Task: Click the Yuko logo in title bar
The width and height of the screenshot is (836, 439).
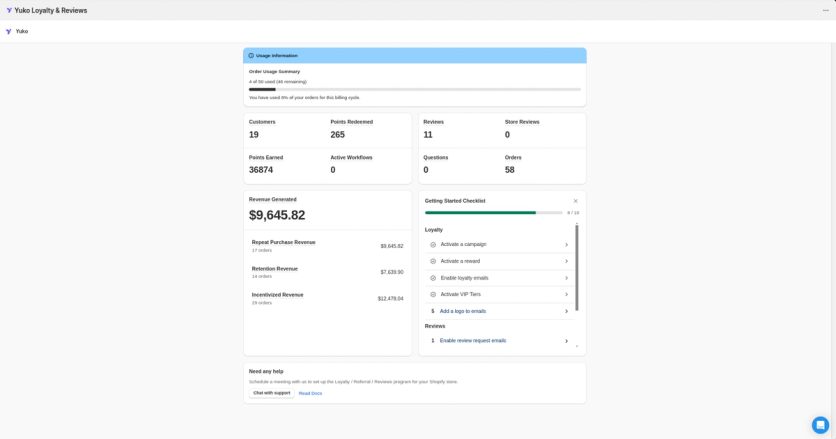Action: (x=9, y=10)
